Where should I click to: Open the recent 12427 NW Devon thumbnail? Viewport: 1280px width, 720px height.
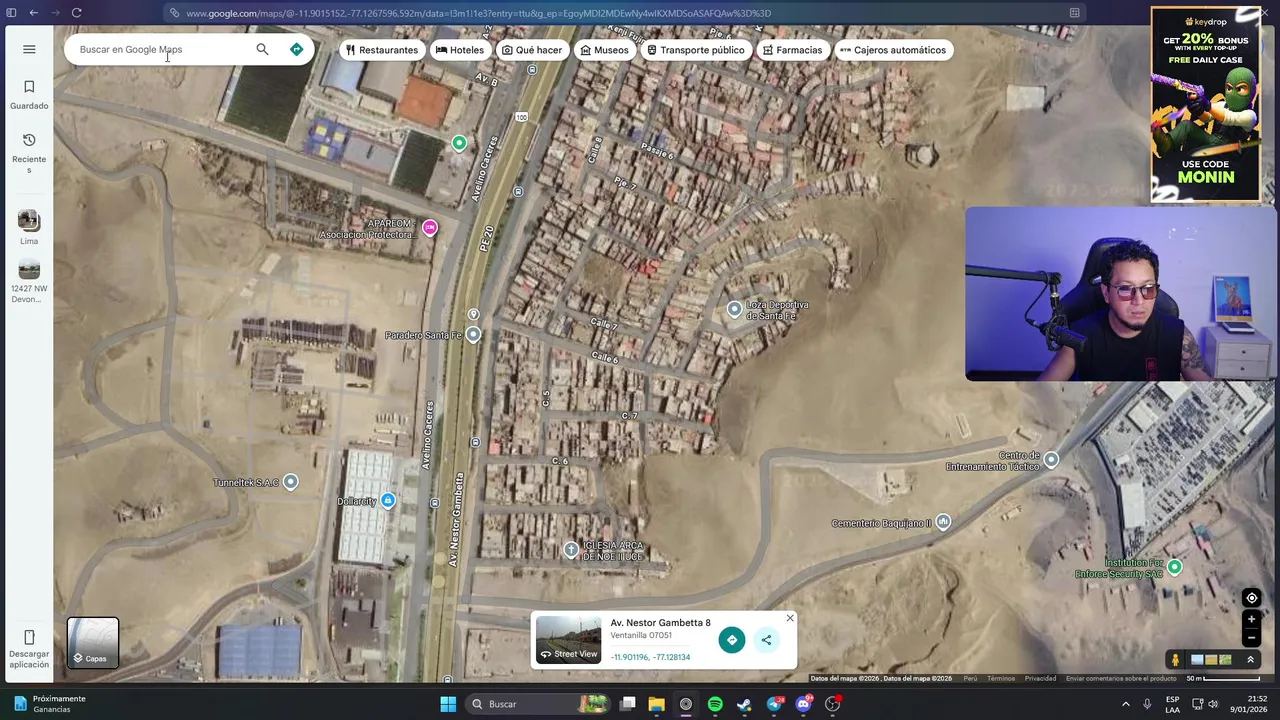pyautogui.click(x=29, y=281)
